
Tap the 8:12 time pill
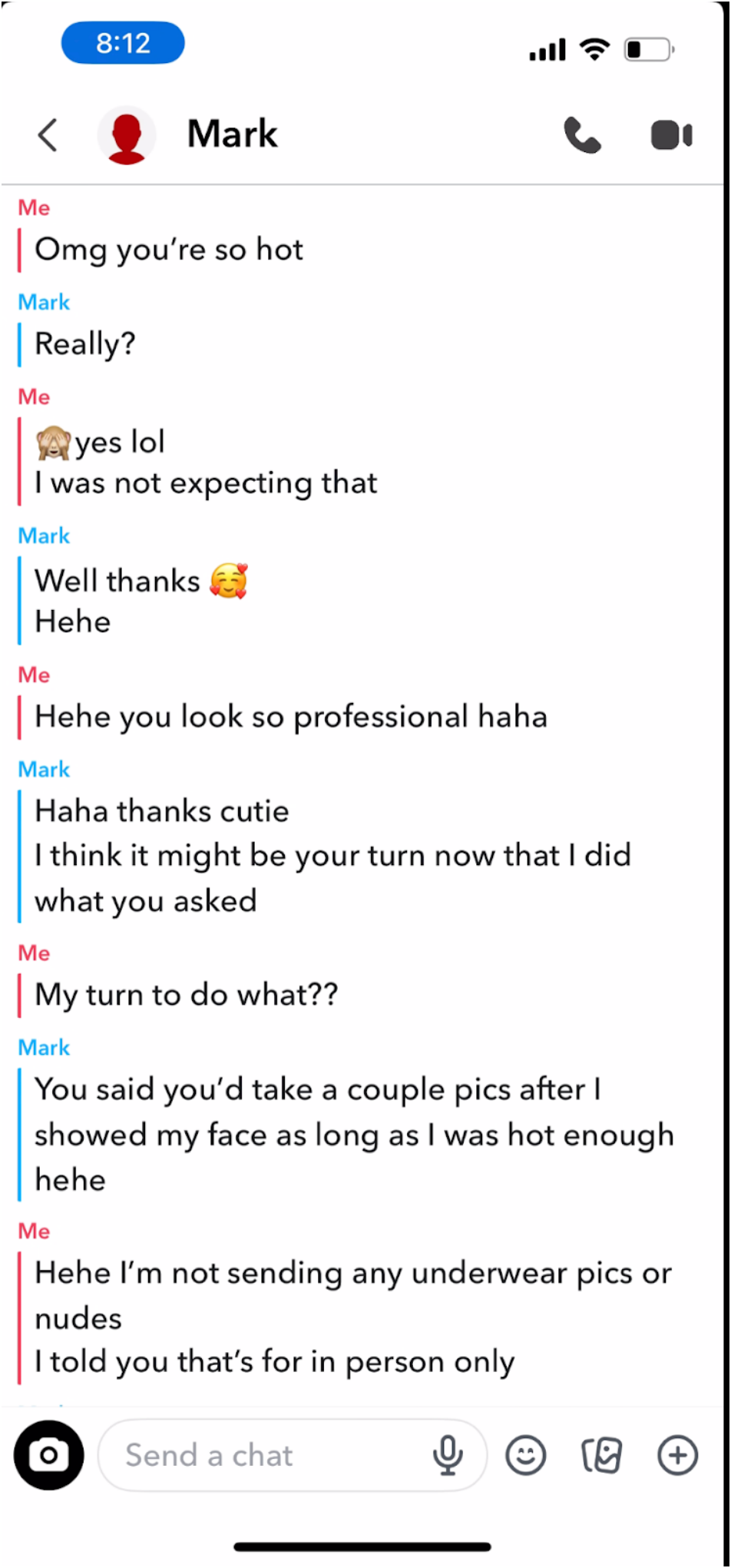pos(123,43)
